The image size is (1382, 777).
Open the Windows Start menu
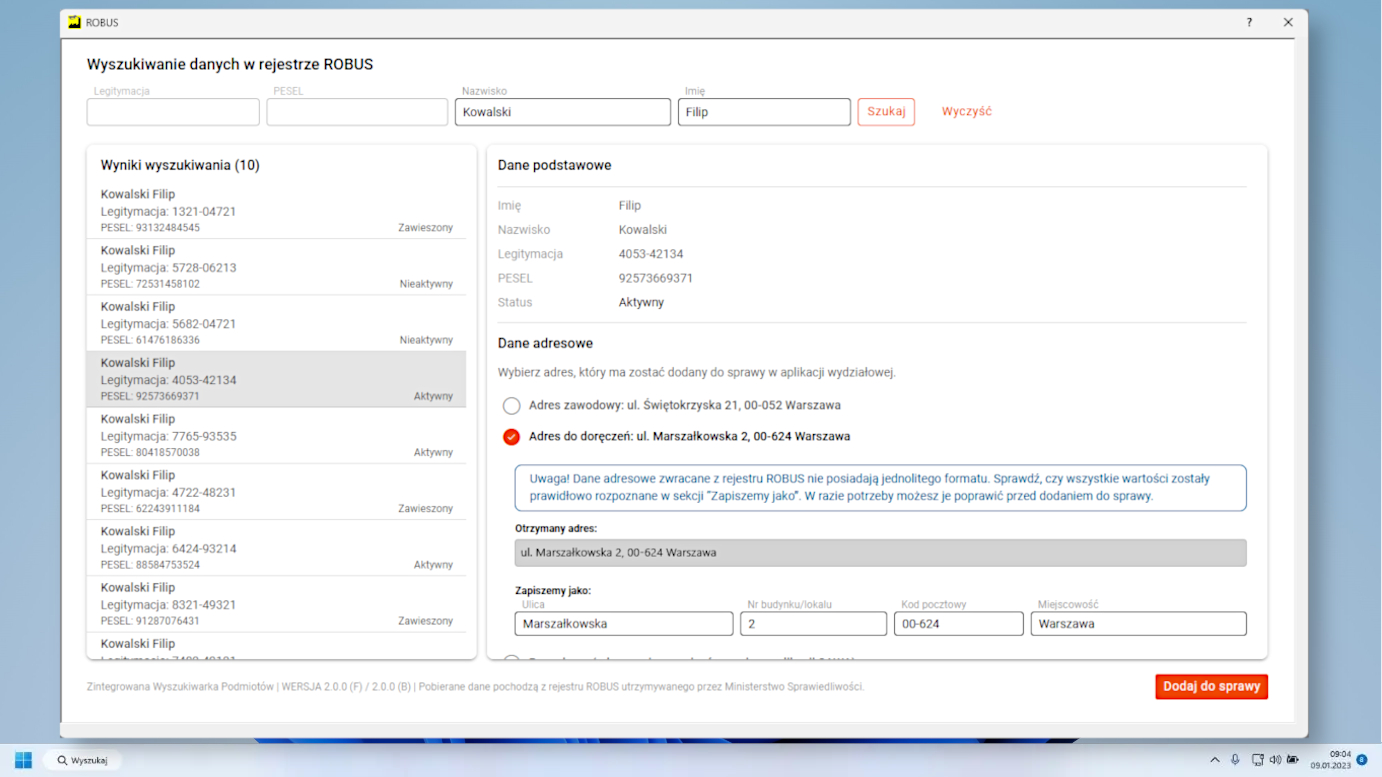[23, 760]
